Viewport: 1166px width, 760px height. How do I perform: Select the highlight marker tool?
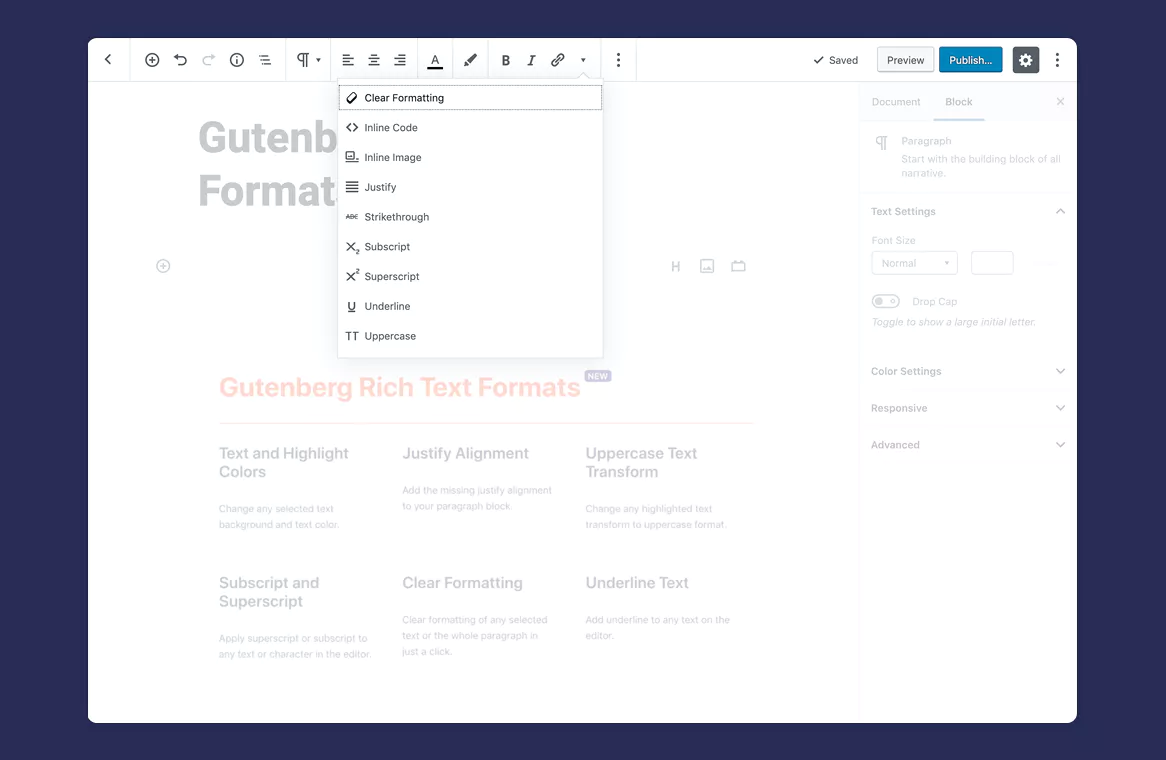click(470, 60)
